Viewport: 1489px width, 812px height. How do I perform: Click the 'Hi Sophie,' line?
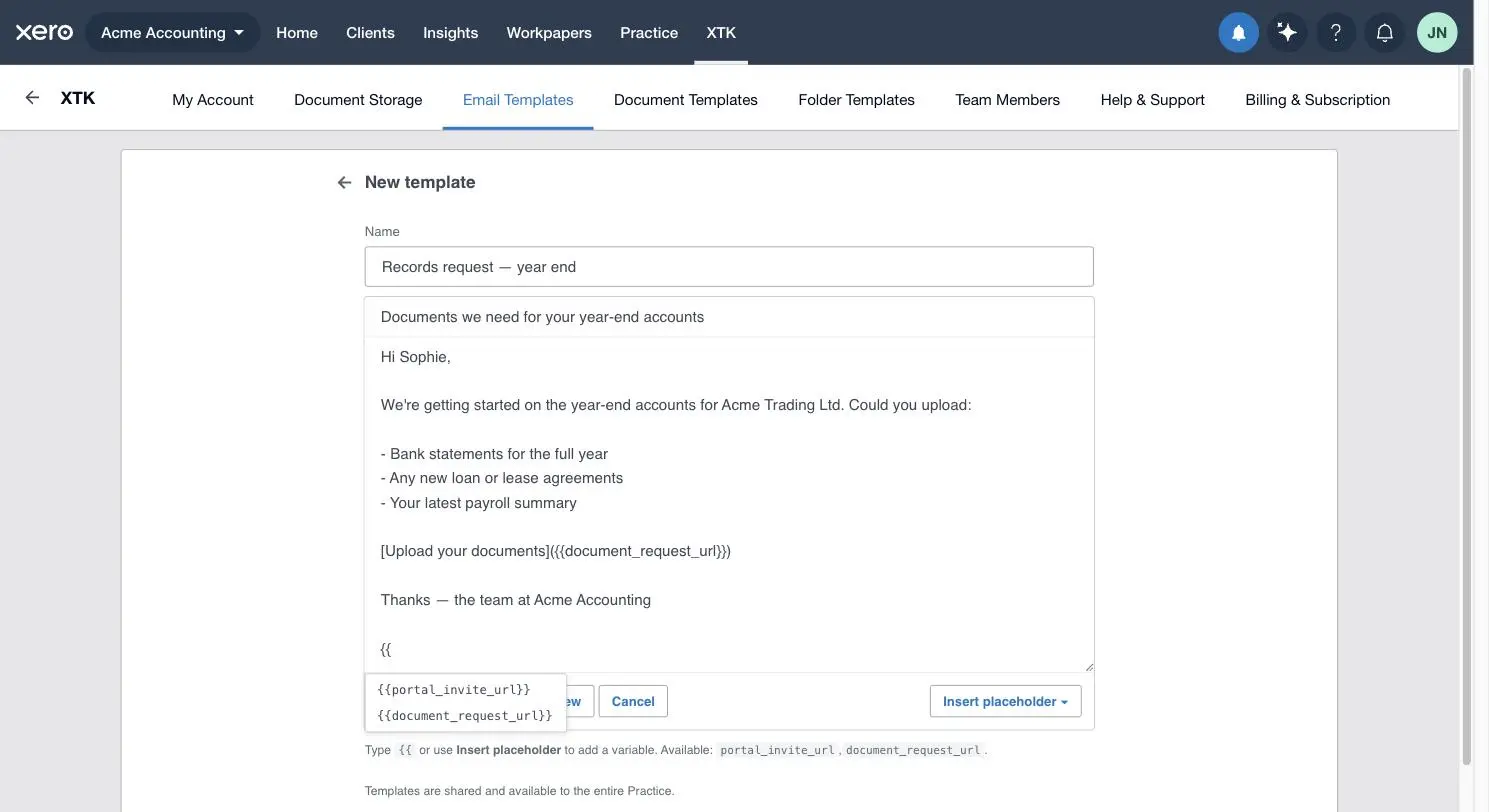point(416,357)
